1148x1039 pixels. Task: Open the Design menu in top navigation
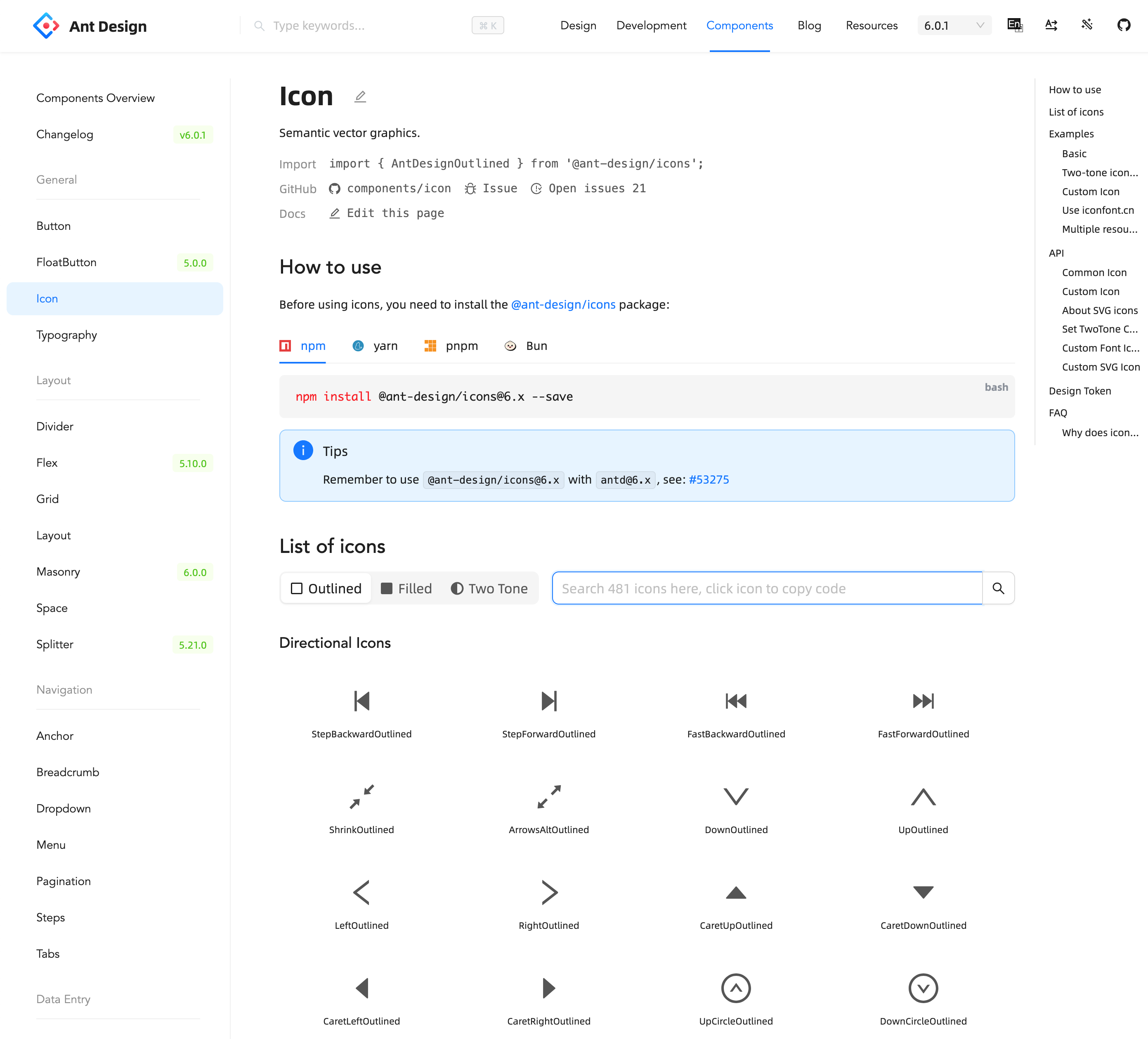click(577, 26)
